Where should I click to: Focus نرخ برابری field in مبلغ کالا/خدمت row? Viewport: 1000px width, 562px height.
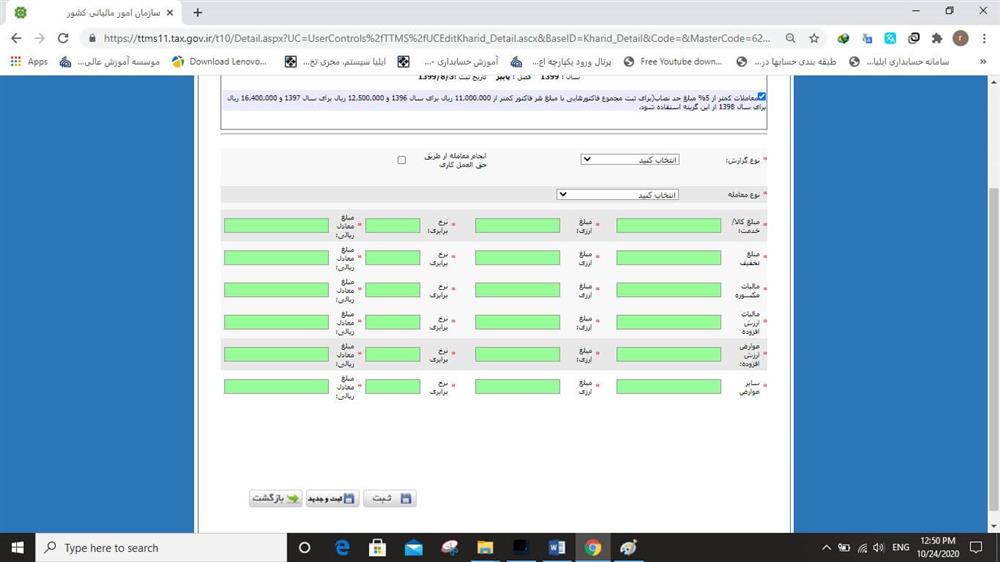393,225
